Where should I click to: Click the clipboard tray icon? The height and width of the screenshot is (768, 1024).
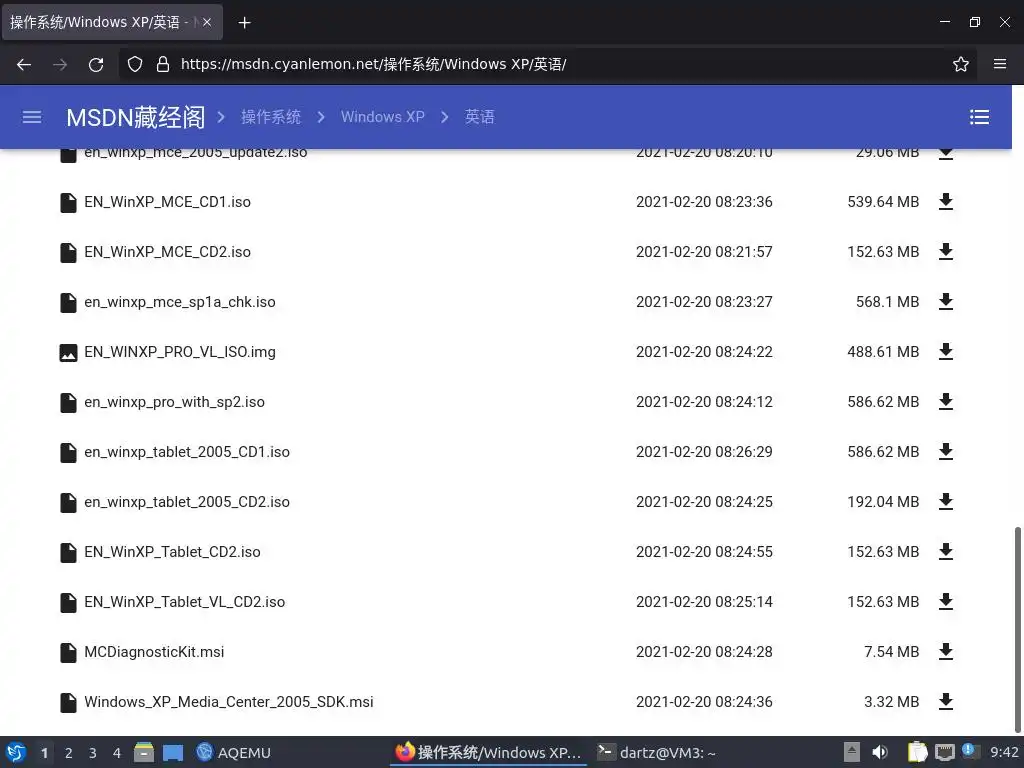click(918, 752)
